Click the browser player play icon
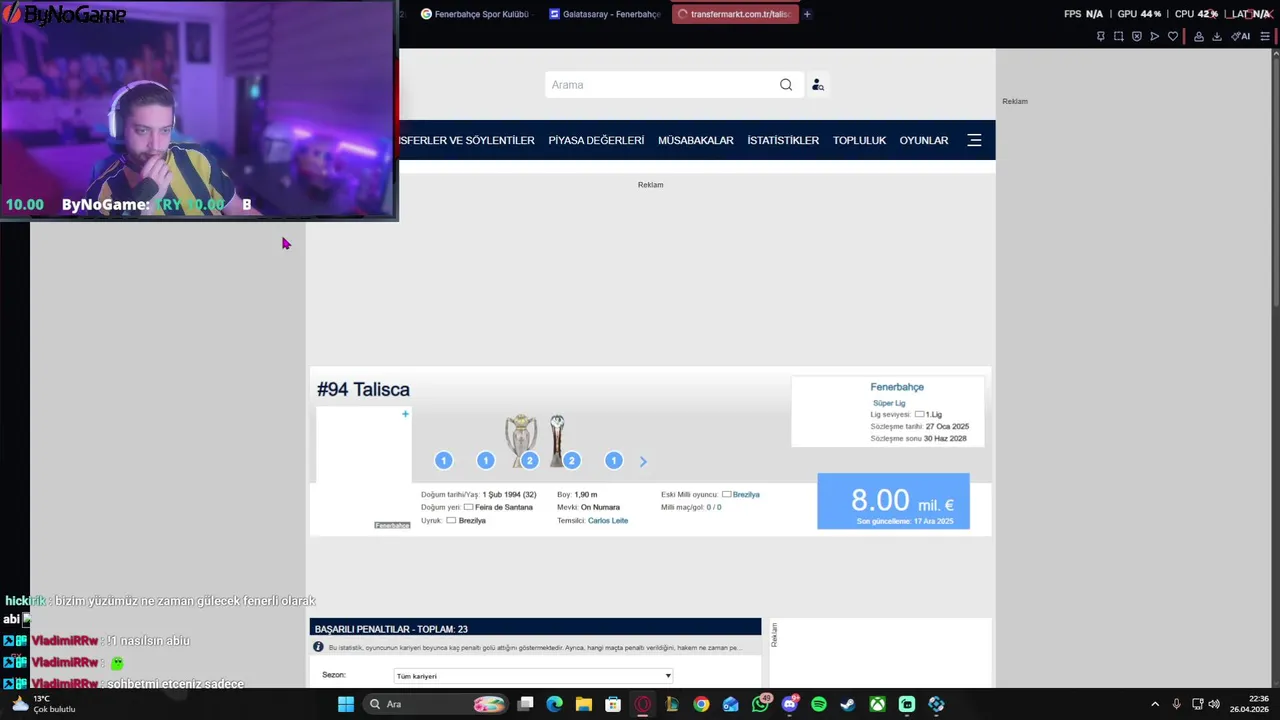This screenshot has height=720, width=1280. coord(1154,36)
